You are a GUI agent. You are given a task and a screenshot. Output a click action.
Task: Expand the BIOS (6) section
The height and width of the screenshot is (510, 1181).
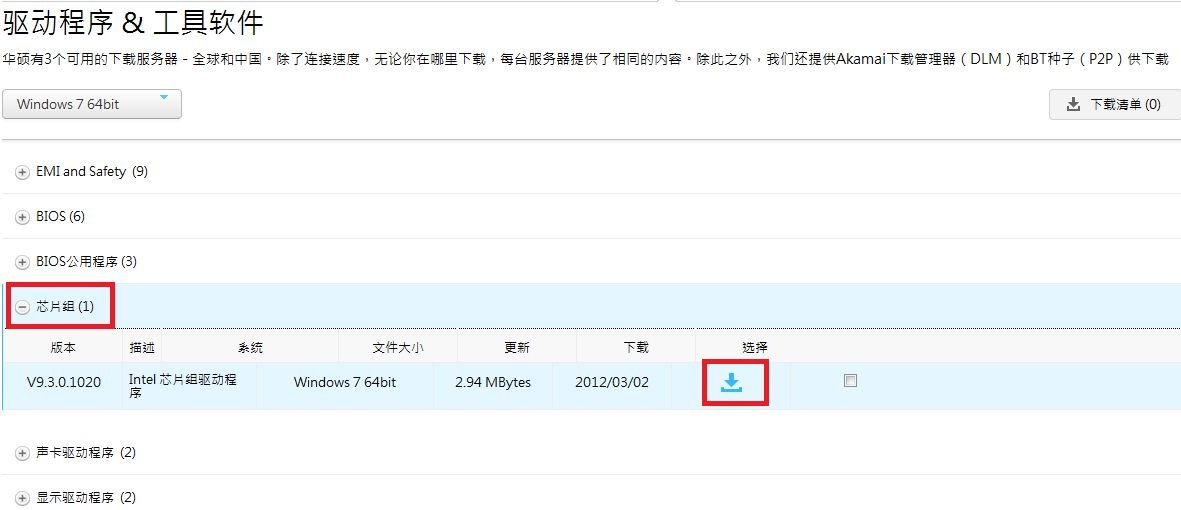pos(23,217)
